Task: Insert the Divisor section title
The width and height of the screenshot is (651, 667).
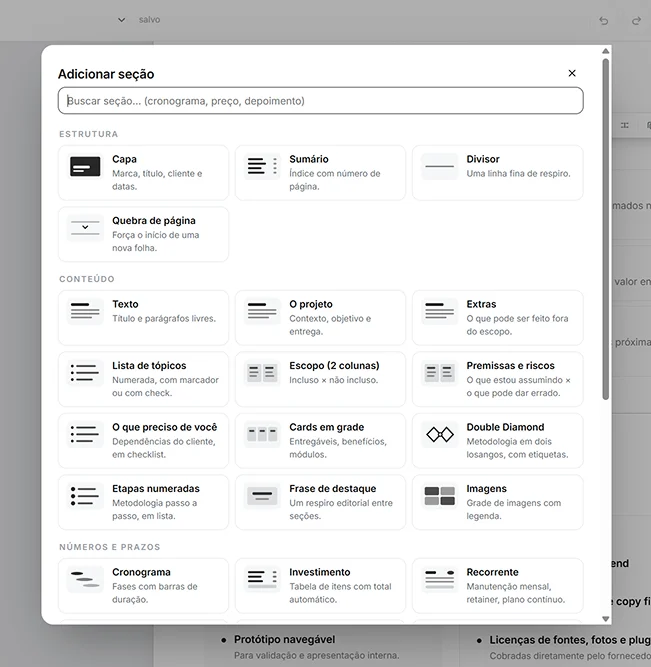Action: pos(483,159)
